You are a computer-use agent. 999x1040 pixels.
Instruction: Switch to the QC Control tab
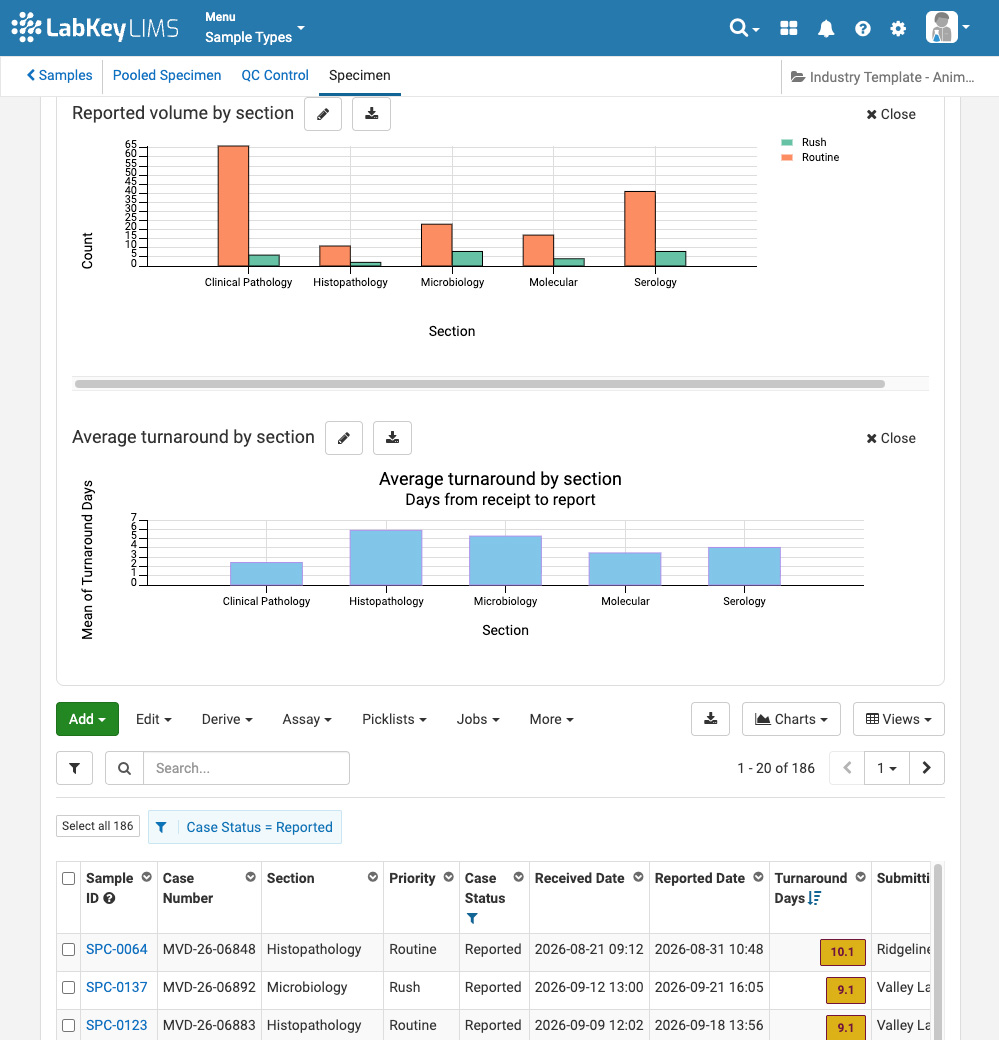pos(275,75)
